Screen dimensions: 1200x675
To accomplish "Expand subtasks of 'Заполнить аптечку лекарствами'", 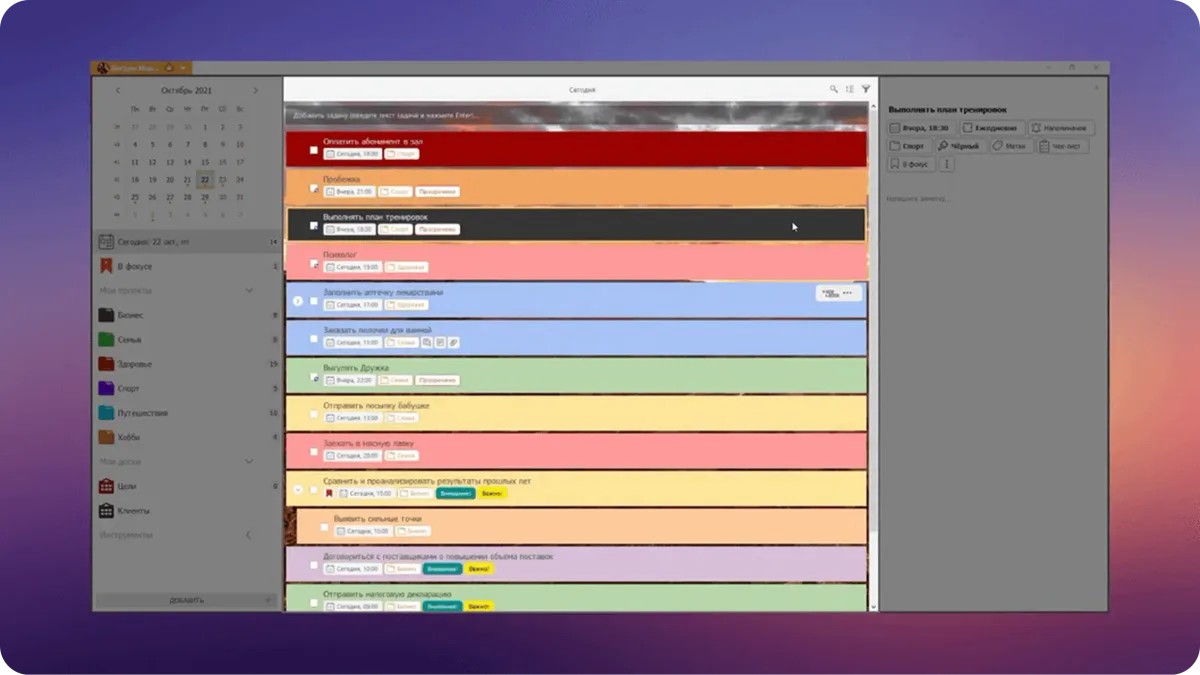I will point(297,300).
